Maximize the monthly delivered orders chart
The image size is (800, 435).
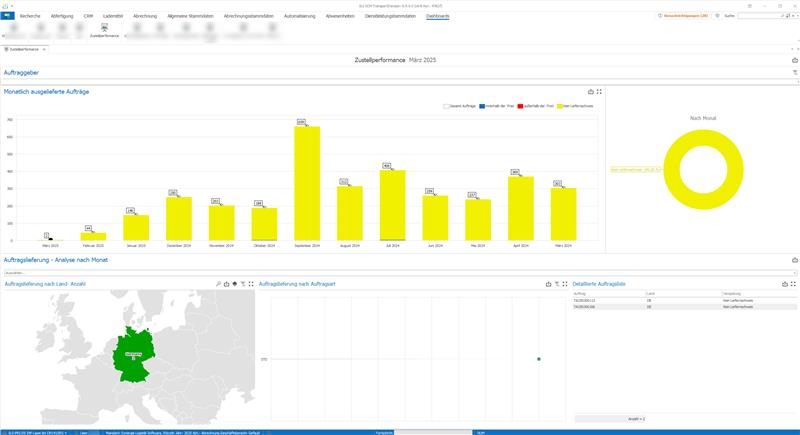(599, 91)
